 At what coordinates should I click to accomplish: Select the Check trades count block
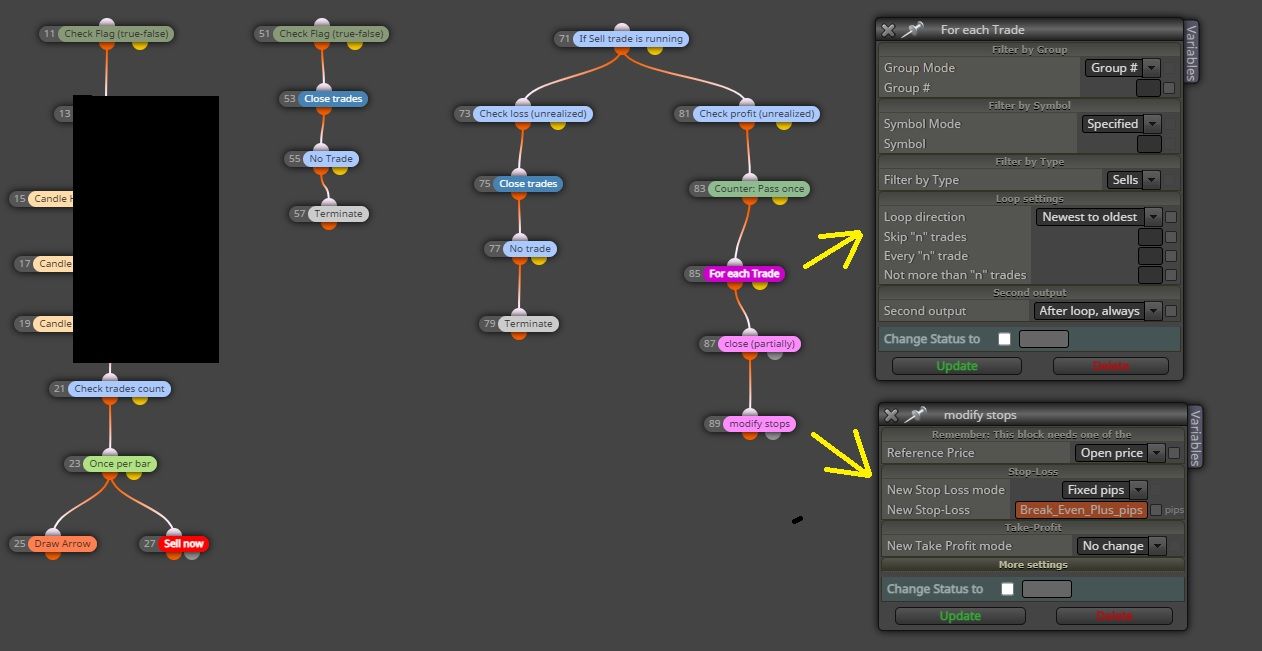coord(120,389)
